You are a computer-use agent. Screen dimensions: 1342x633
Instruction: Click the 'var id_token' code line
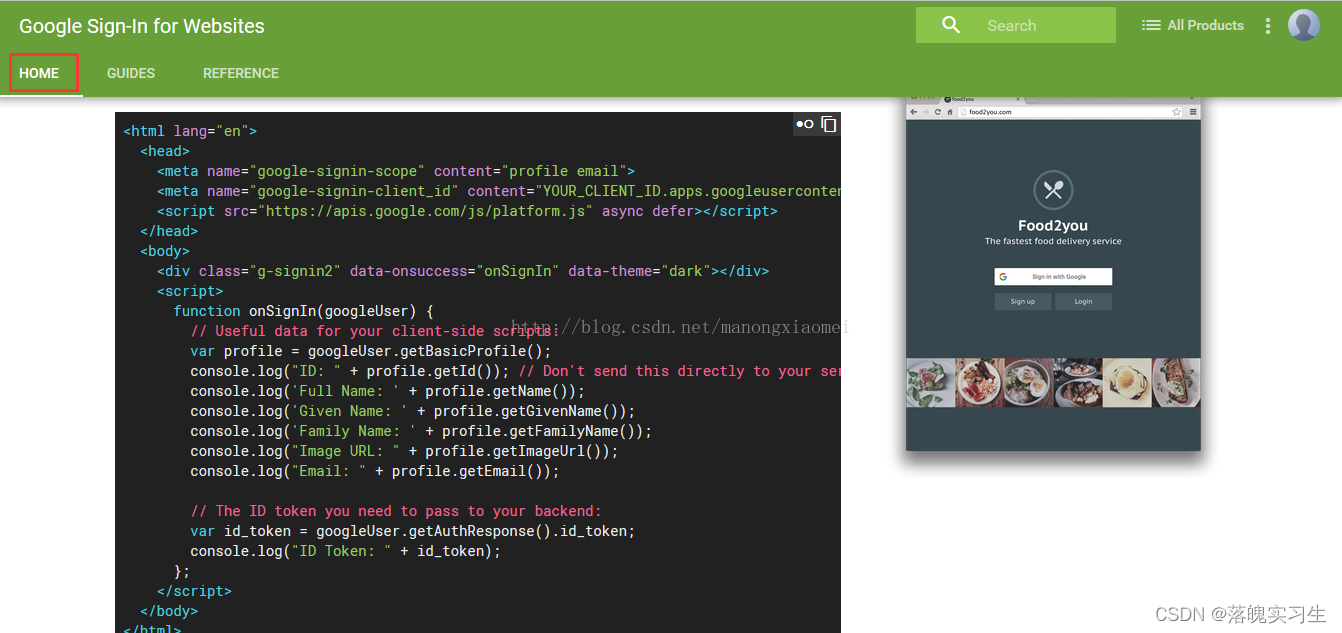coord(413,531)
